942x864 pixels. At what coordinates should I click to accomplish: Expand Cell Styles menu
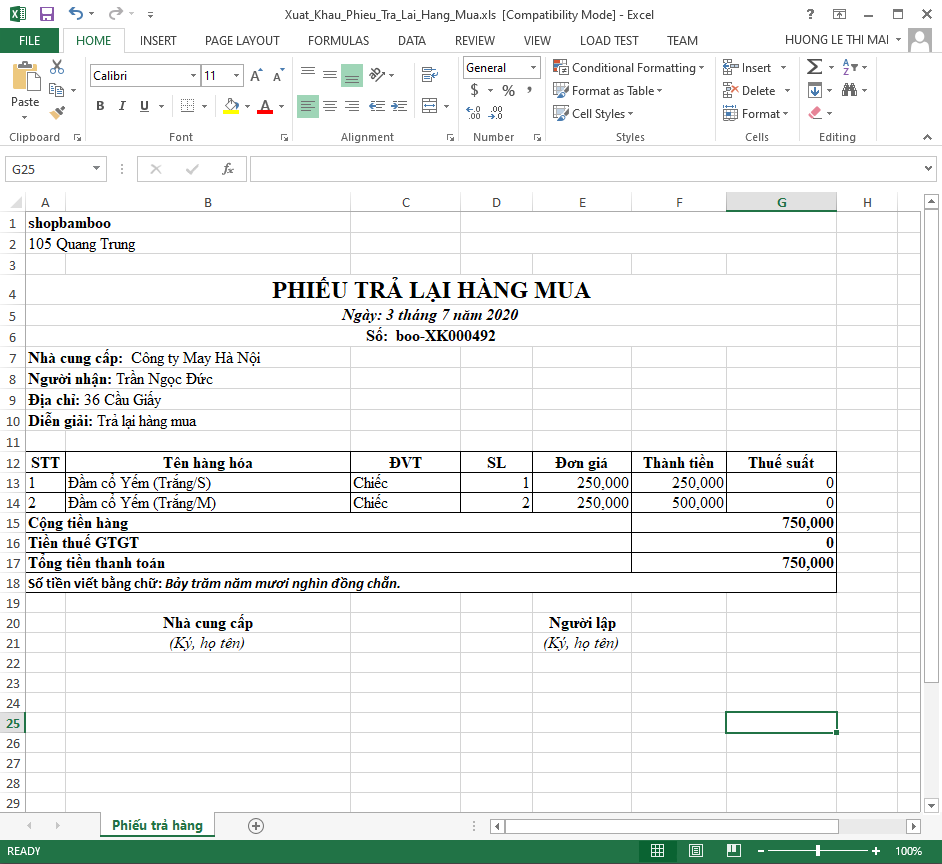click(x=593, y=114)
